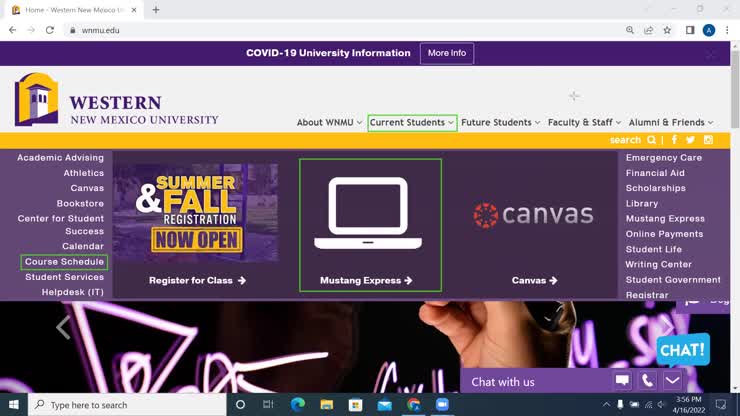Click the More Info button

446,53
